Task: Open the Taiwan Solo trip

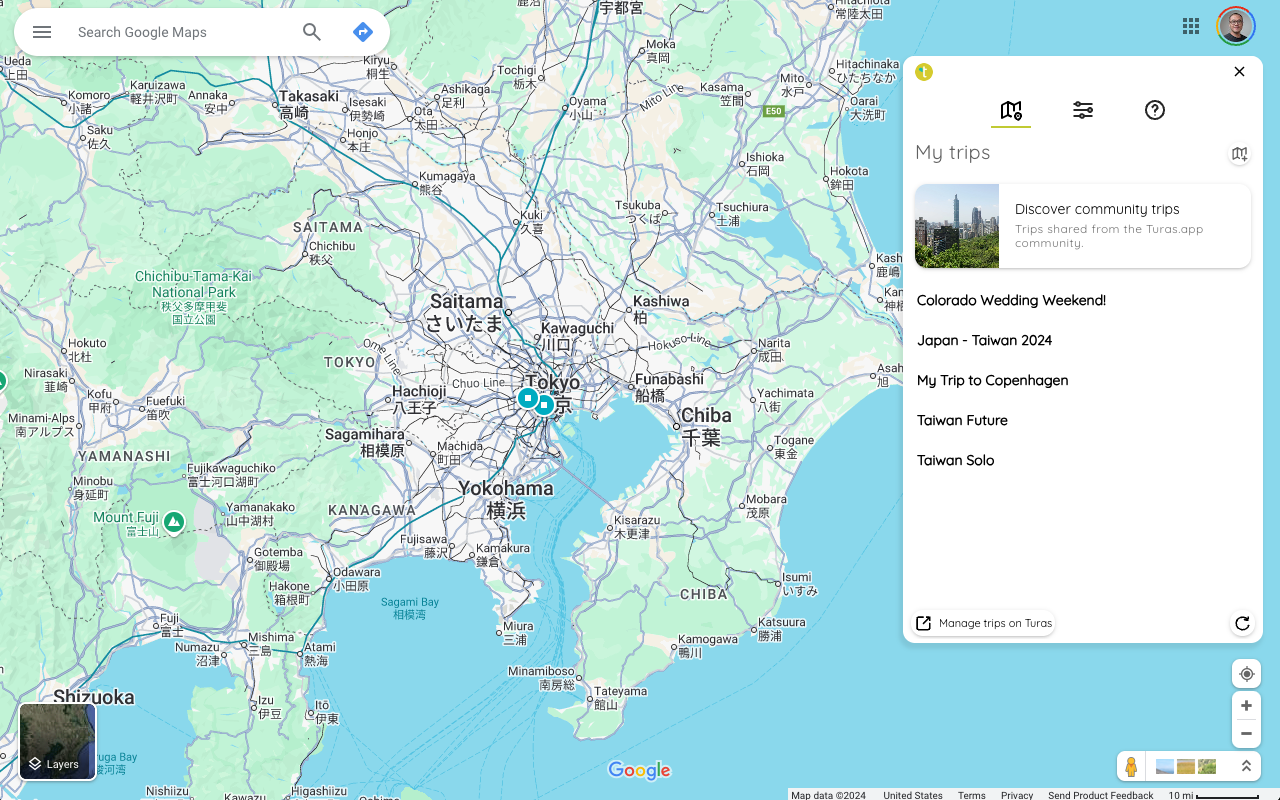Action: click(x=955, y=460)
